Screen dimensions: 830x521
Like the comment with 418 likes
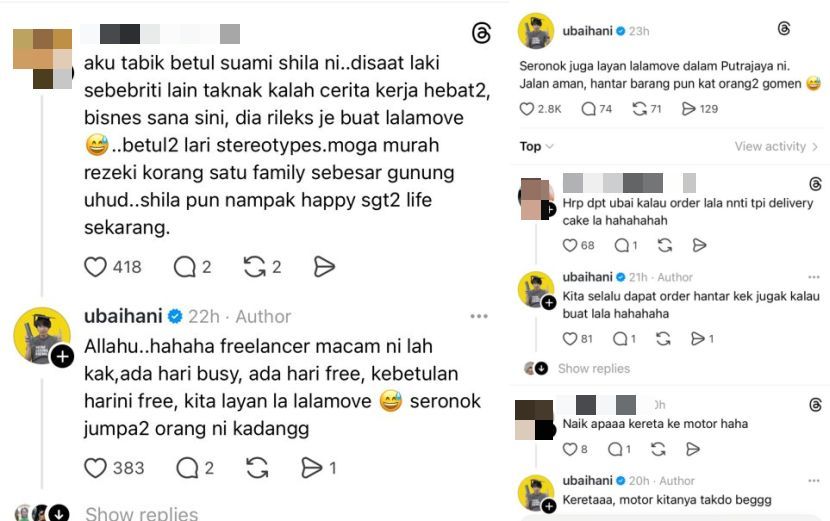point(95,267)
